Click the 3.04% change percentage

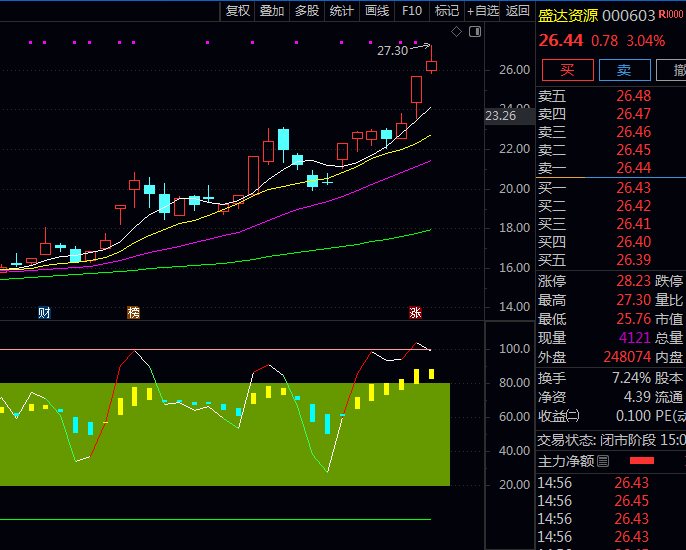[x=646, y=41]
